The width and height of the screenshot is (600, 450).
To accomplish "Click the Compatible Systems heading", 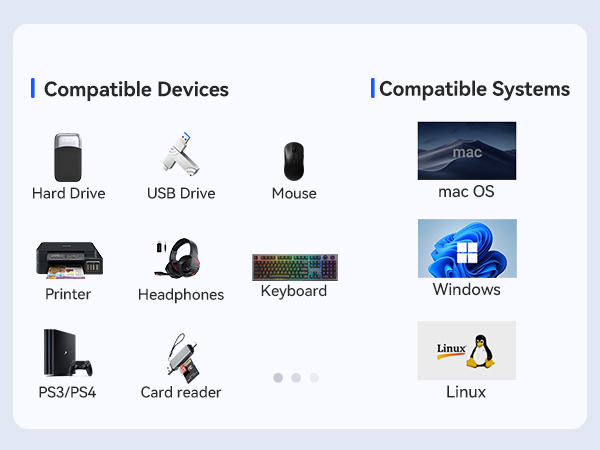I will click(x=474, y=89).
